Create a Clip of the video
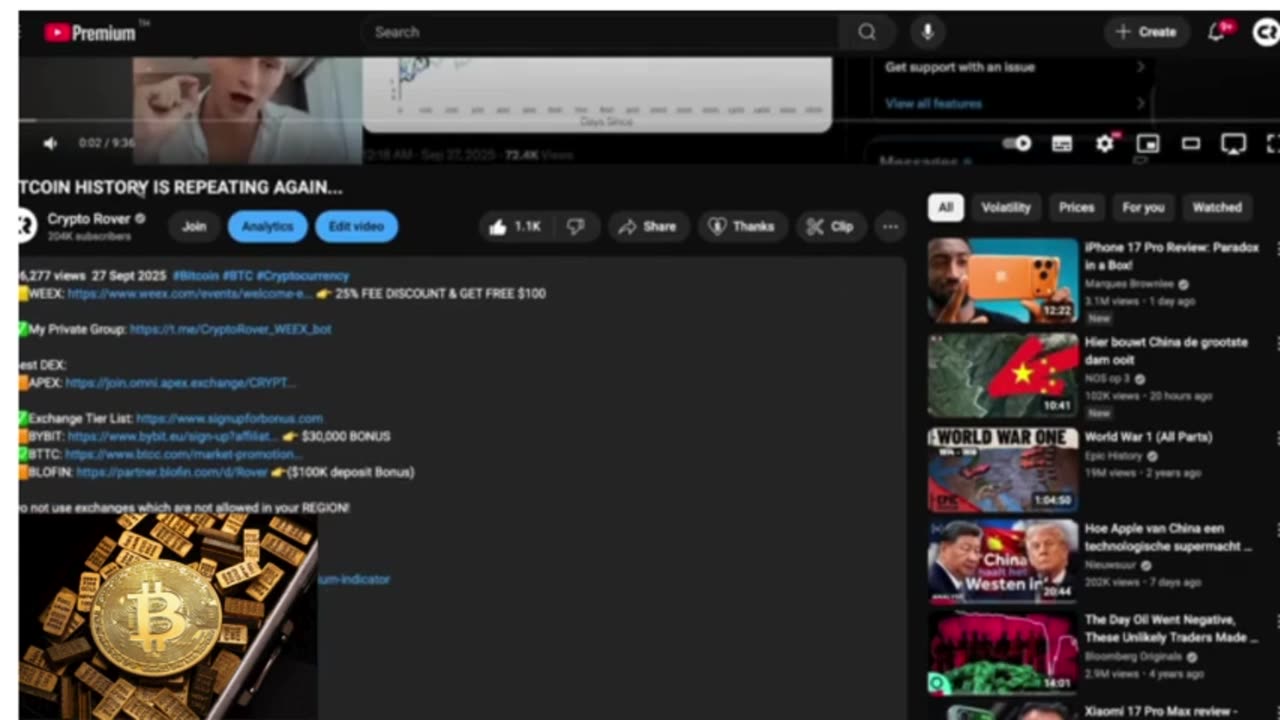Image resolution: width=1280 pixels, height=720 pixels. pyautogui.click(x=831, y=227)
